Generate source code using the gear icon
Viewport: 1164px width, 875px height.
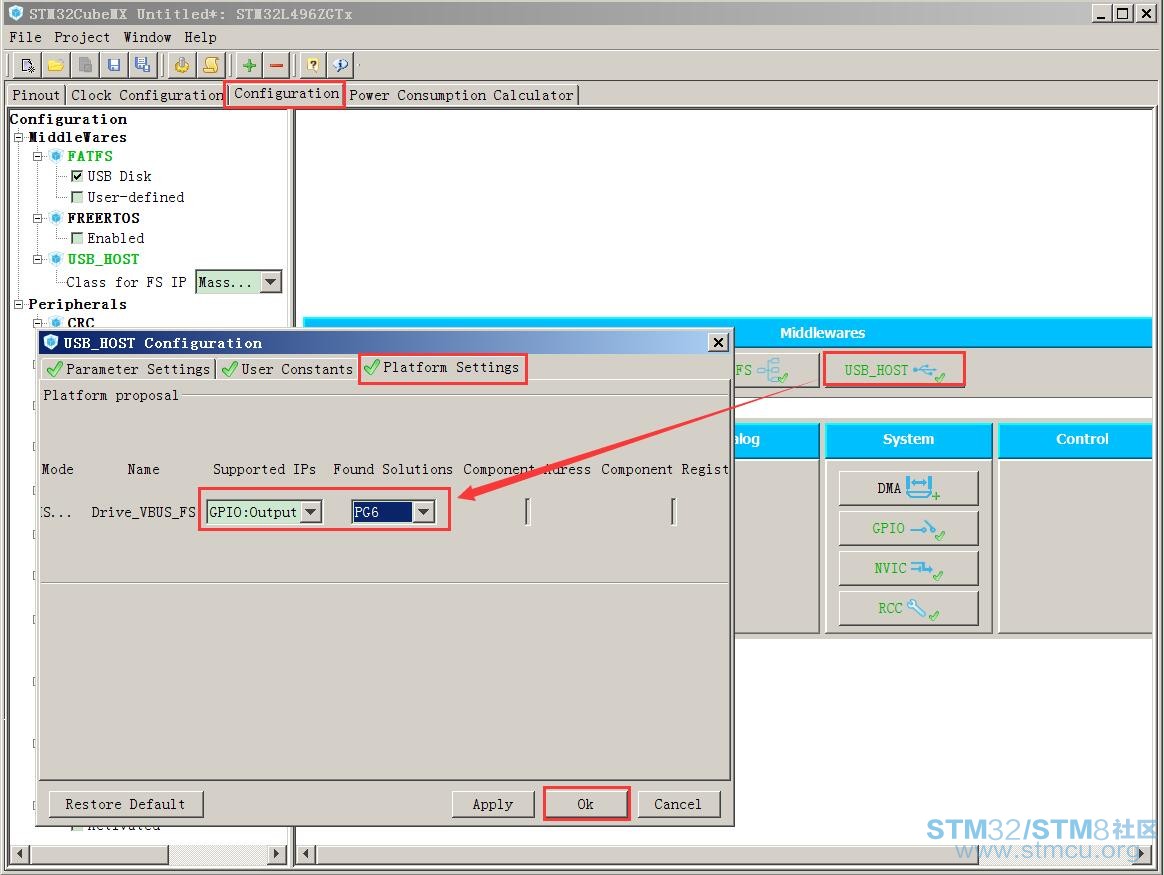(182, 65)
